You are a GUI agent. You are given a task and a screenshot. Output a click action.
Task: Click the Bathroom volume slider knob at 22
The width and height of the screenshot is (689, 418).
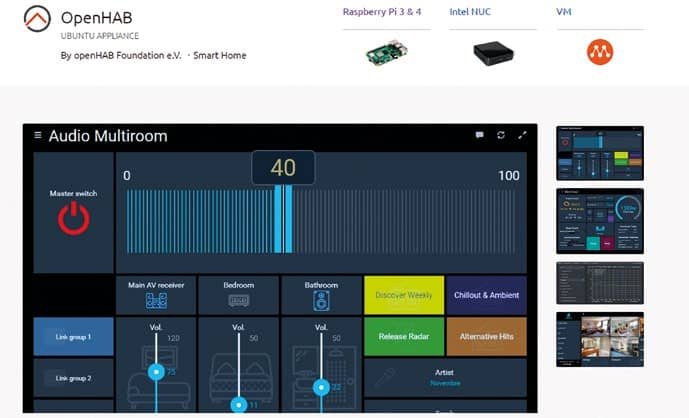click(321, 388)
